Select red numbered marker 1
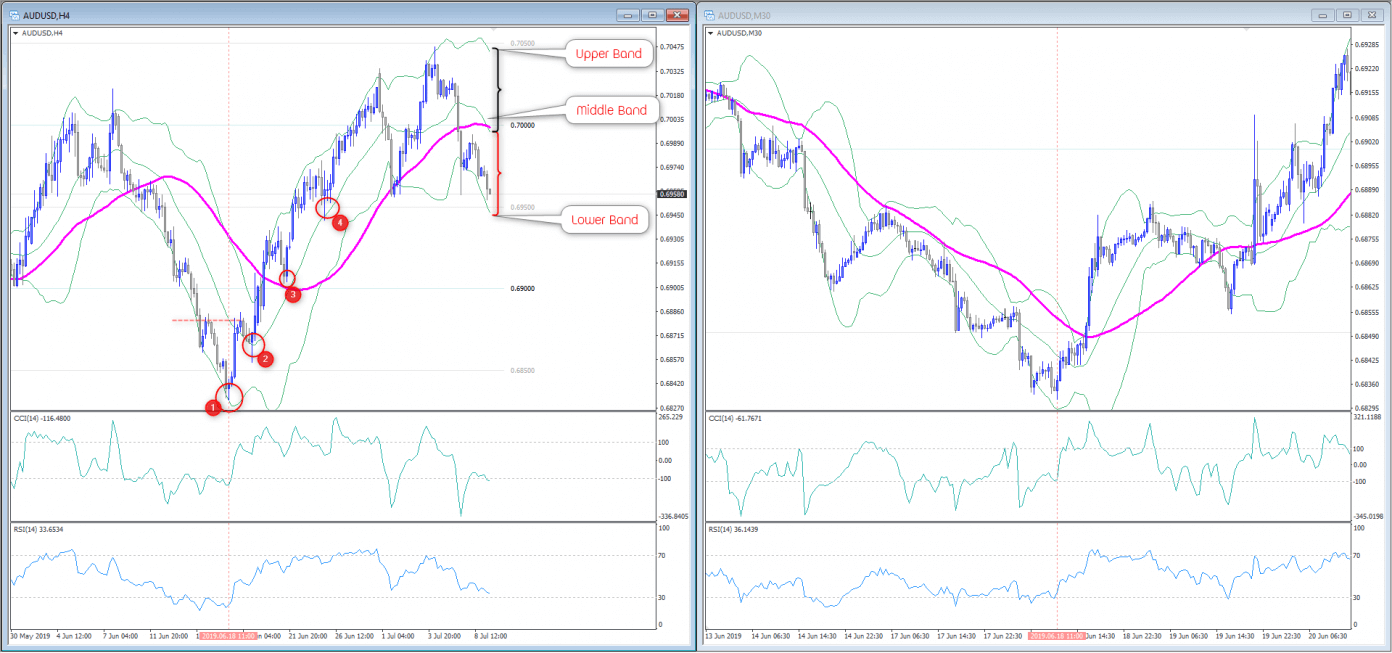 212,407
